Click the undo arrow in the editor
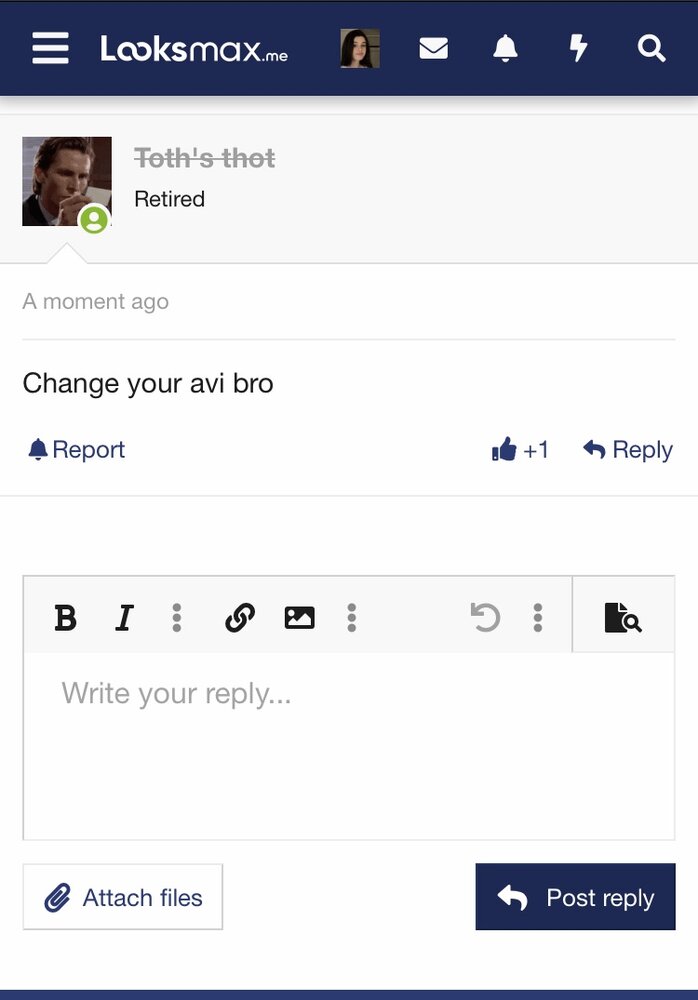 click(485, 617)
